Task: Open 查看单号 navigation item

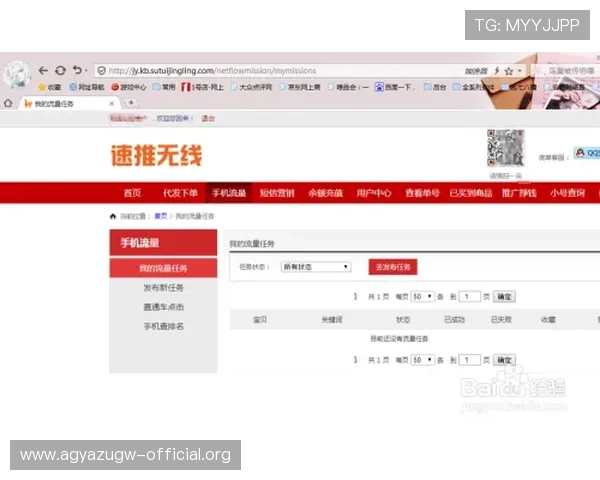Action: 422,193
